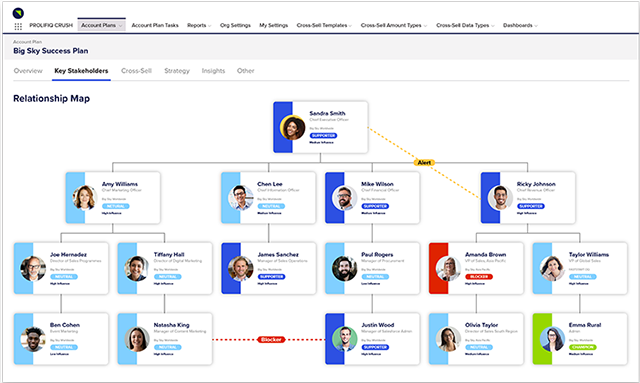The height and width of the screenshot is (383, 640).
Task: Open the Mike Wilson contact name link
Action: coord(377,184)
